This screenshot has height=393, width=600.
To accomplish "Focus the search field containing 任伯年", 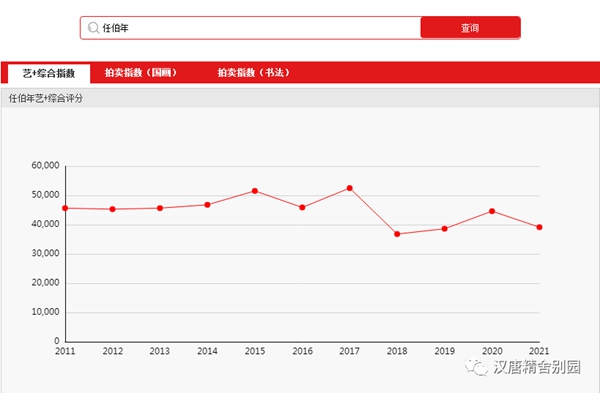I will [251, 28].
